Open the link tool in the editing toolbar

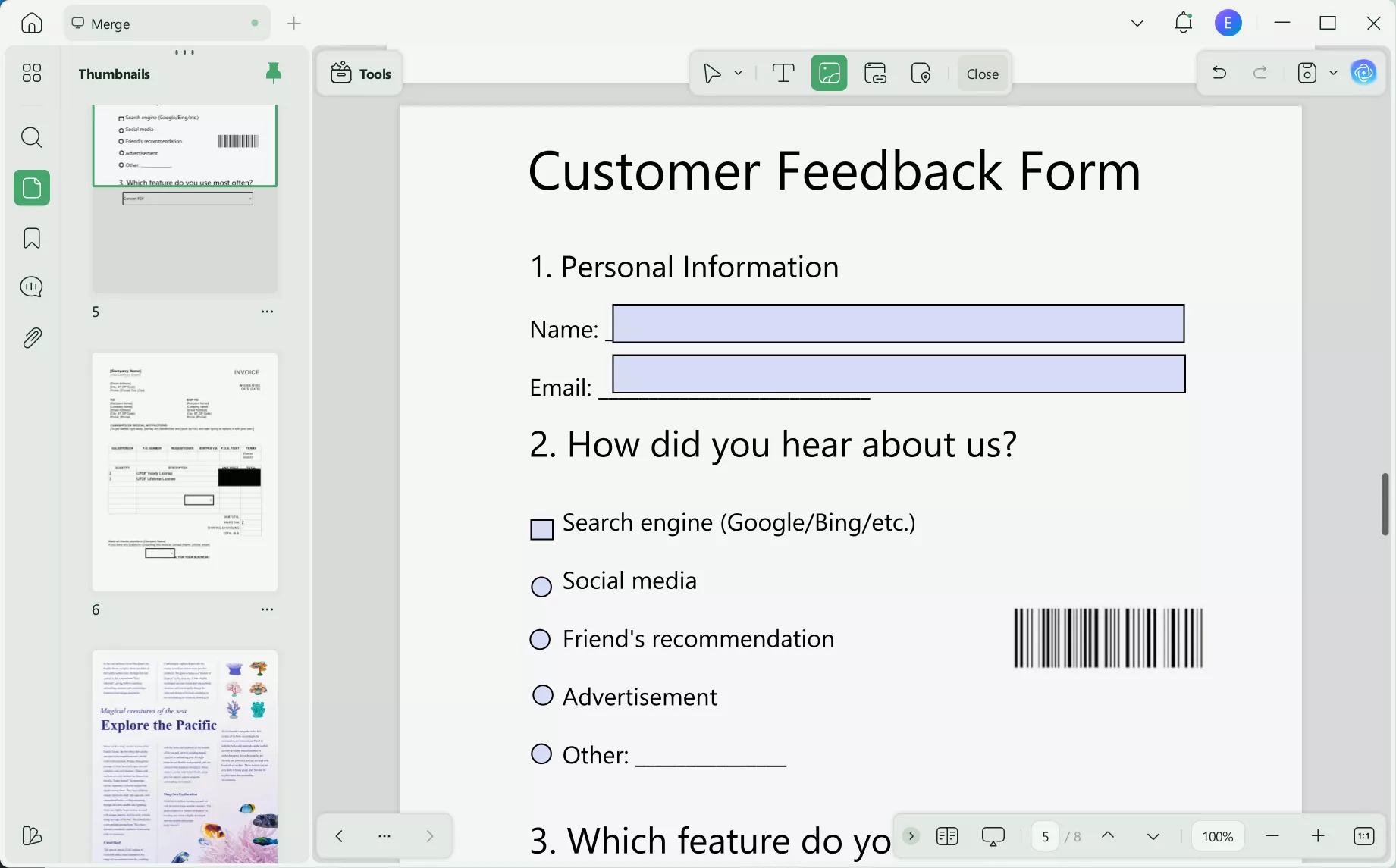pyautogui.click(x=874, y=73)
